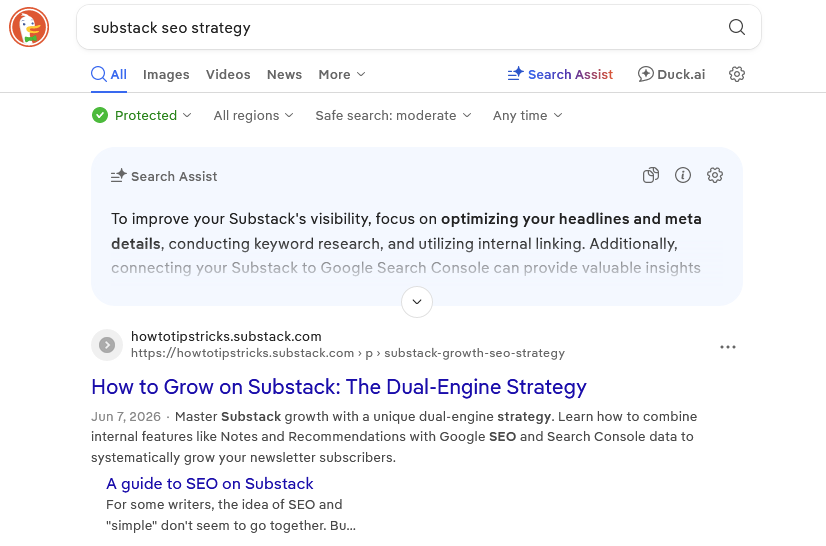Screen dimensions: 826x546
Task: Click sublink snippet 'For some writers, the idea'
Action: click(x=231, y=515)
